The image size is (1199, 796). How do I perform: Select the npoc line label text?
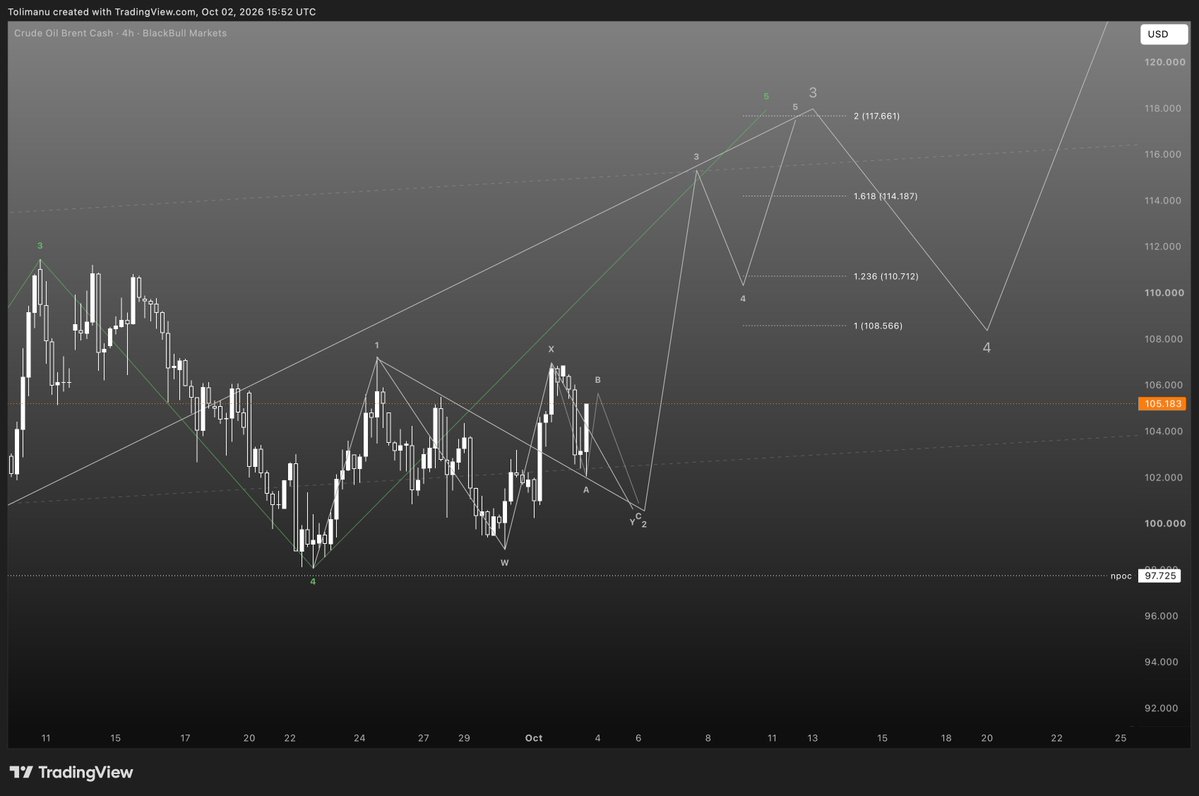pyautogui.click(x=1121, y=576)
